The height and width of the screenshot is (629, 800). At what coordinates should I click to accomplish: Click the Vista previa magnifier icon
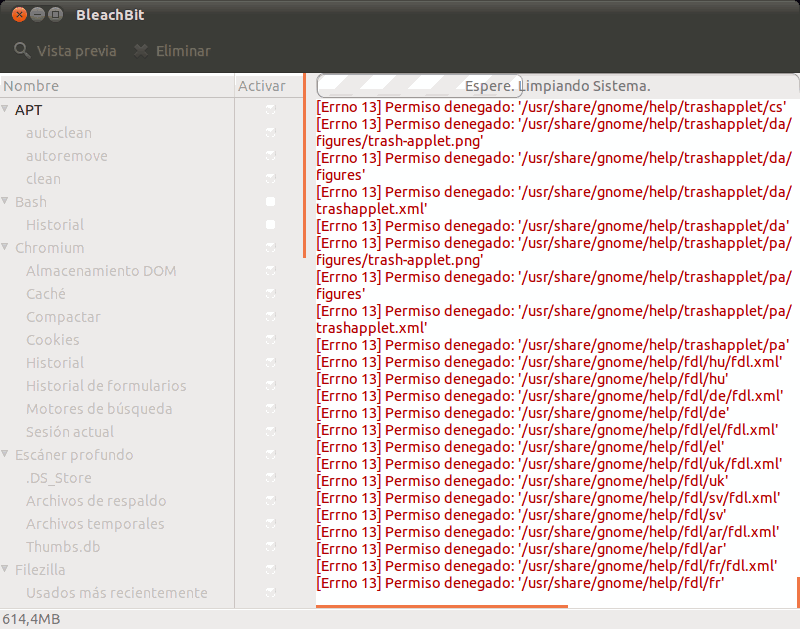[22, 51]
